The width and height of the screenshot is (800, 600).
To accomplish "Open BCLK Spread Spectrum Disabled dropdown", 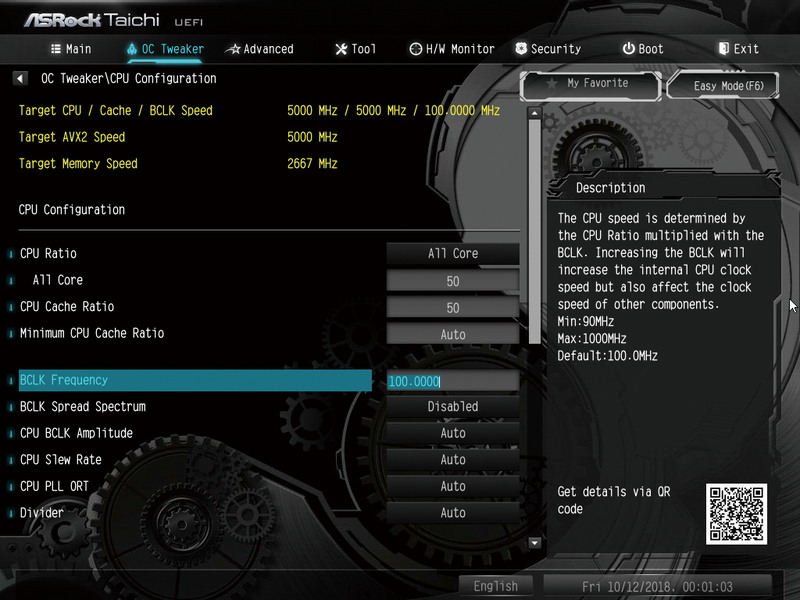I will click(453, 407).
